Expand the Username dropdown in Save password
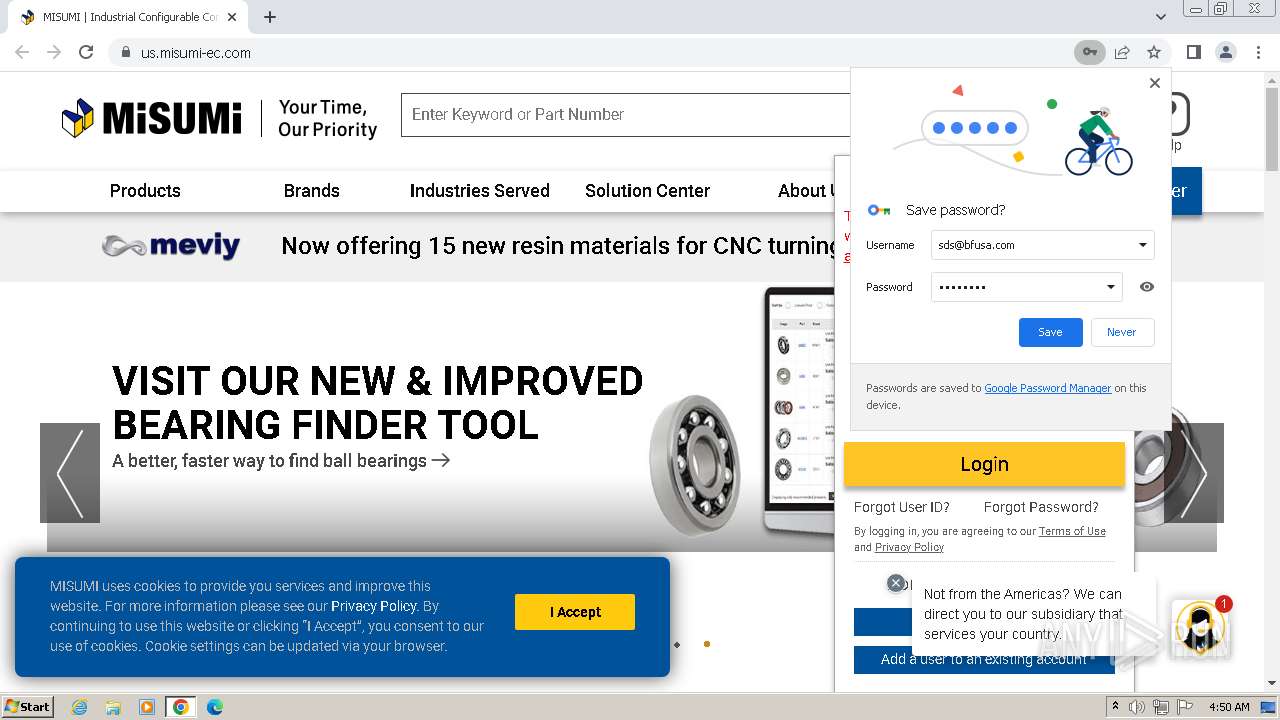The width and height of the screenshot is (1280, 720). 1143,245
